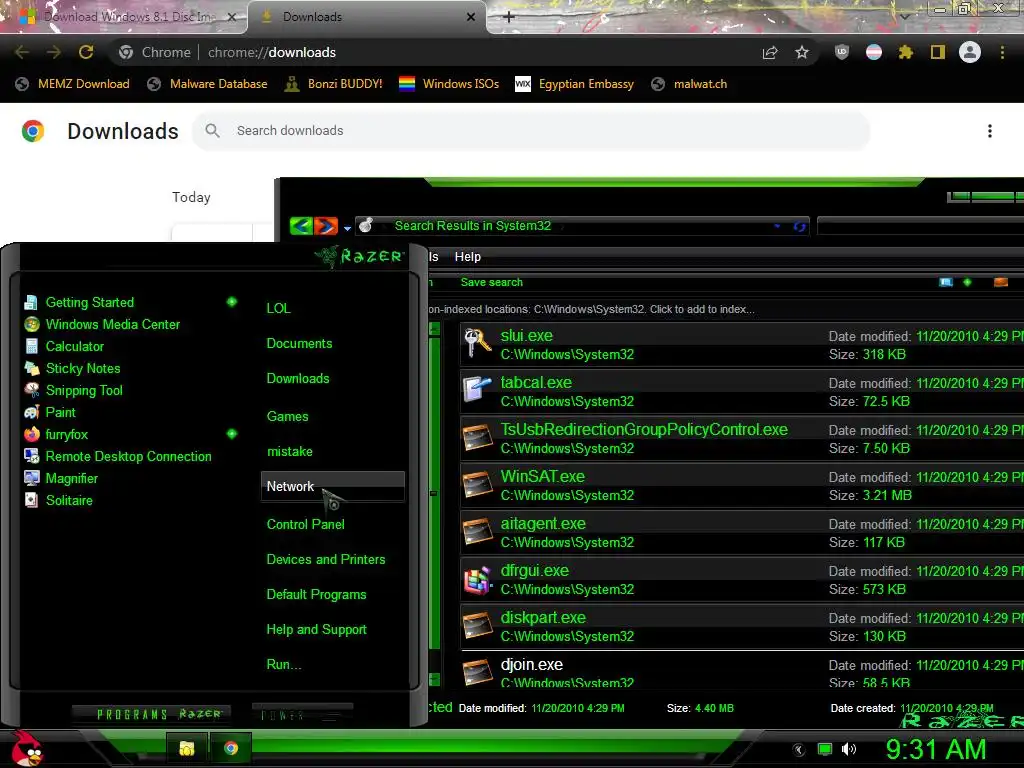The width and height of the screenshot is (1024, 768).
Task: Open Malware Database bookmark
Action: (x=207, y=84)
